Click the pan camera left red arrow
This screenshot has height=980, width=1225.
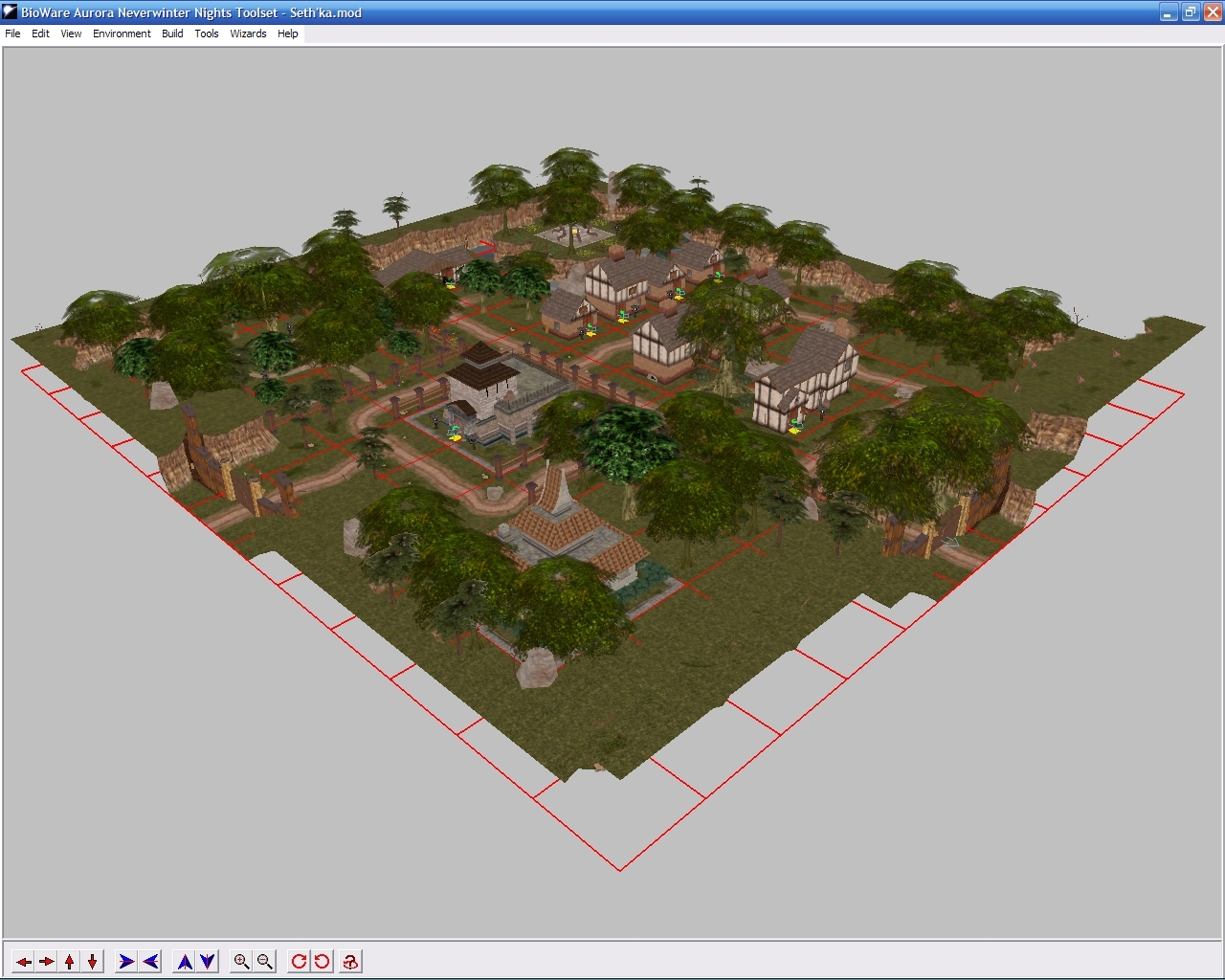23,962
